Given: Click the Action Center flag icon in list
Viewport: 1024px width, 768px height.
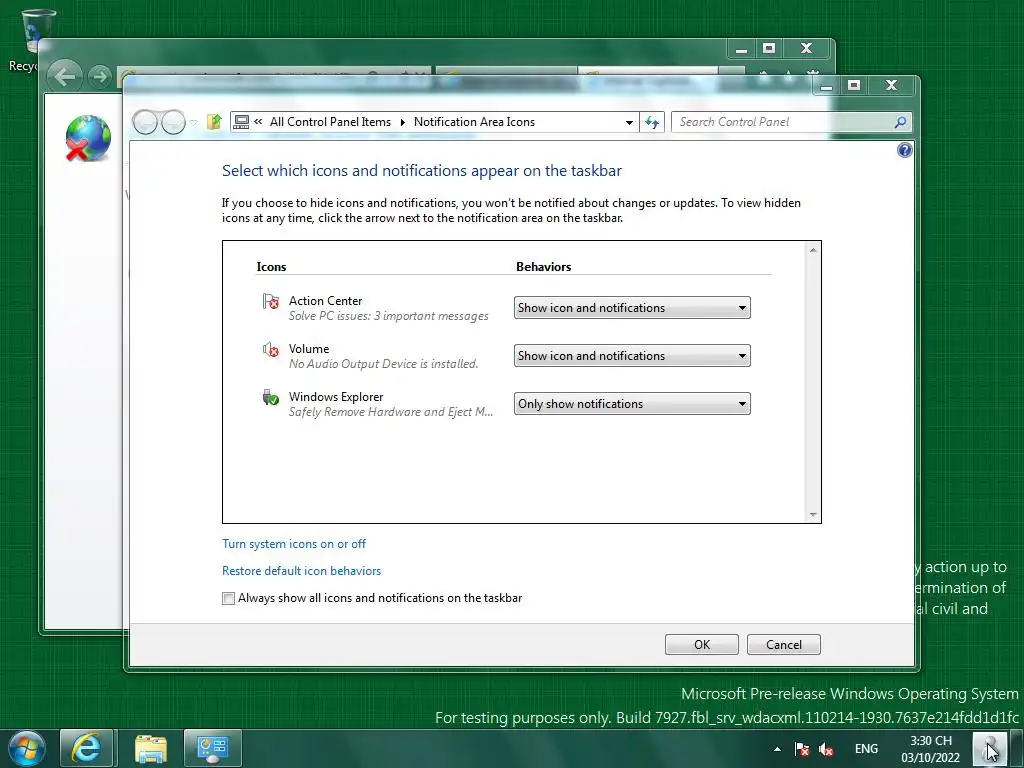Looking at the screenshot, I should pyautogui.click(x=270, y=302).
